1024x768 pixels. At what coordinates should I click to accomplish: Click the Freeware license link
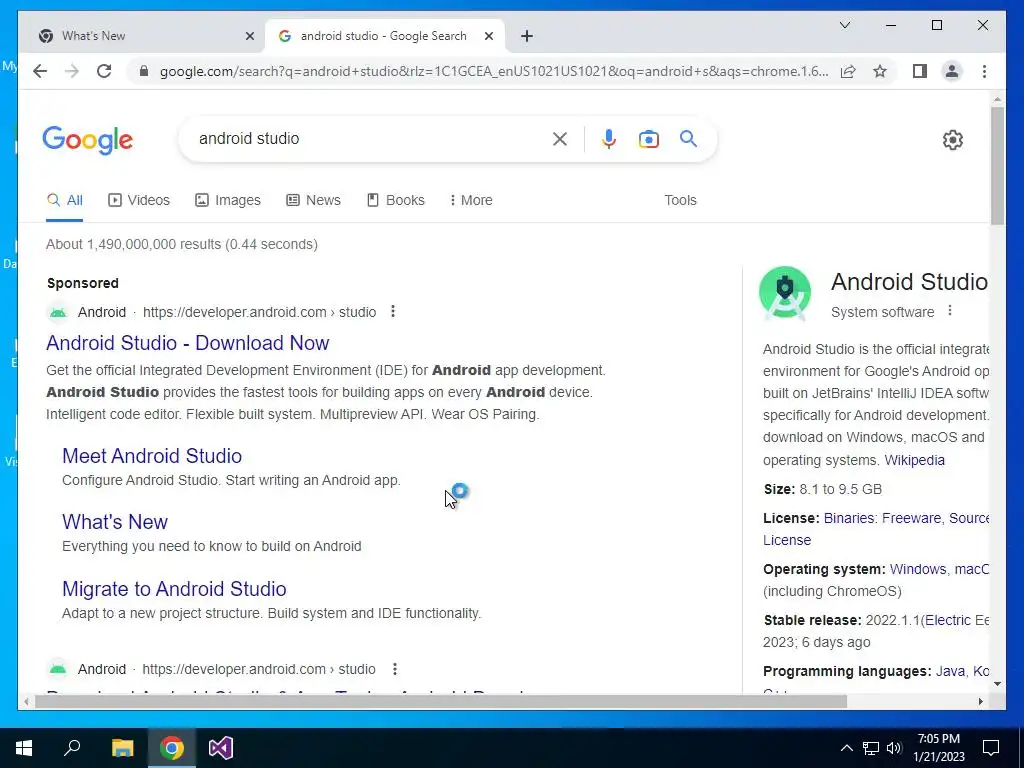911,518
